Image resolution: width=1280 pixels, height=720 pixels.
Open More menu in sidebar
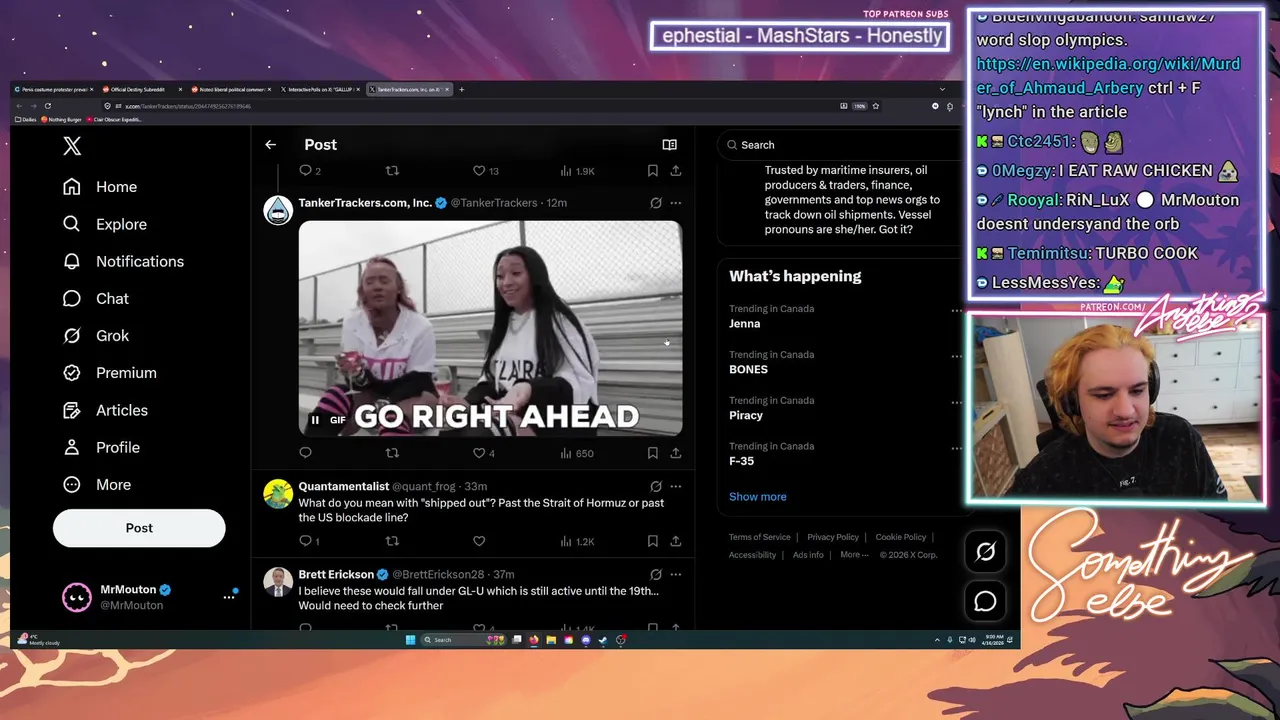[97, 484]
